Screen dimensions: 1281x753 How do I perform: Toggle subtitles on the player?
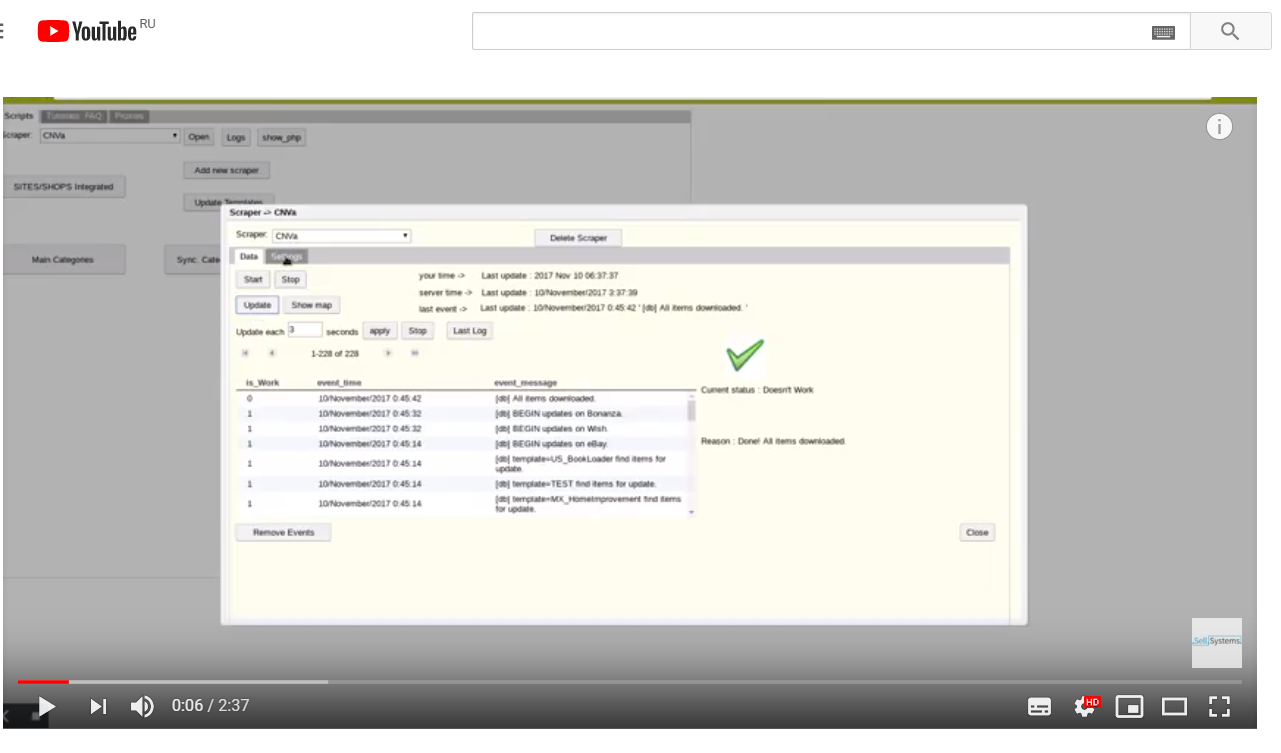tap(1040, 707)
